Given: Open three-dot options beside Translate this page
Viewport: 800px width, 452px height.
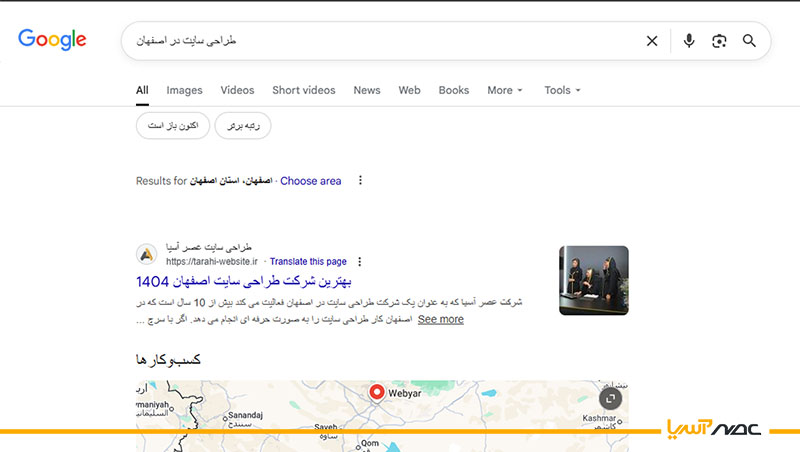Looking at the screenshot, I should (360, 261).
